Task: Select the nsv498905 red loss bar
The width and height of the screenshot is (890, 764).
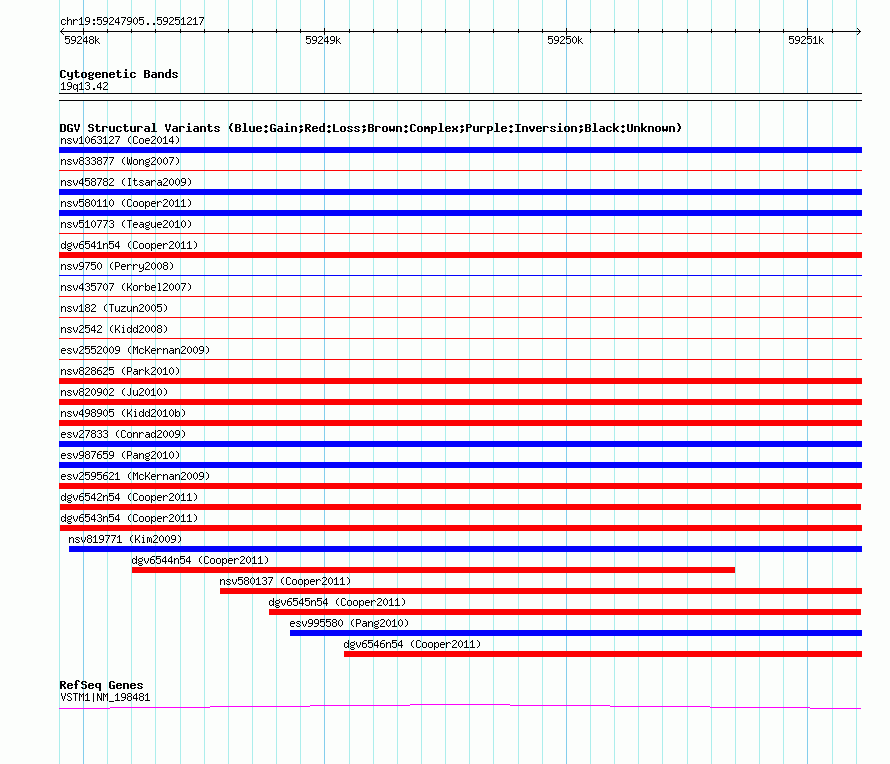Action: [x=460, y=423]
